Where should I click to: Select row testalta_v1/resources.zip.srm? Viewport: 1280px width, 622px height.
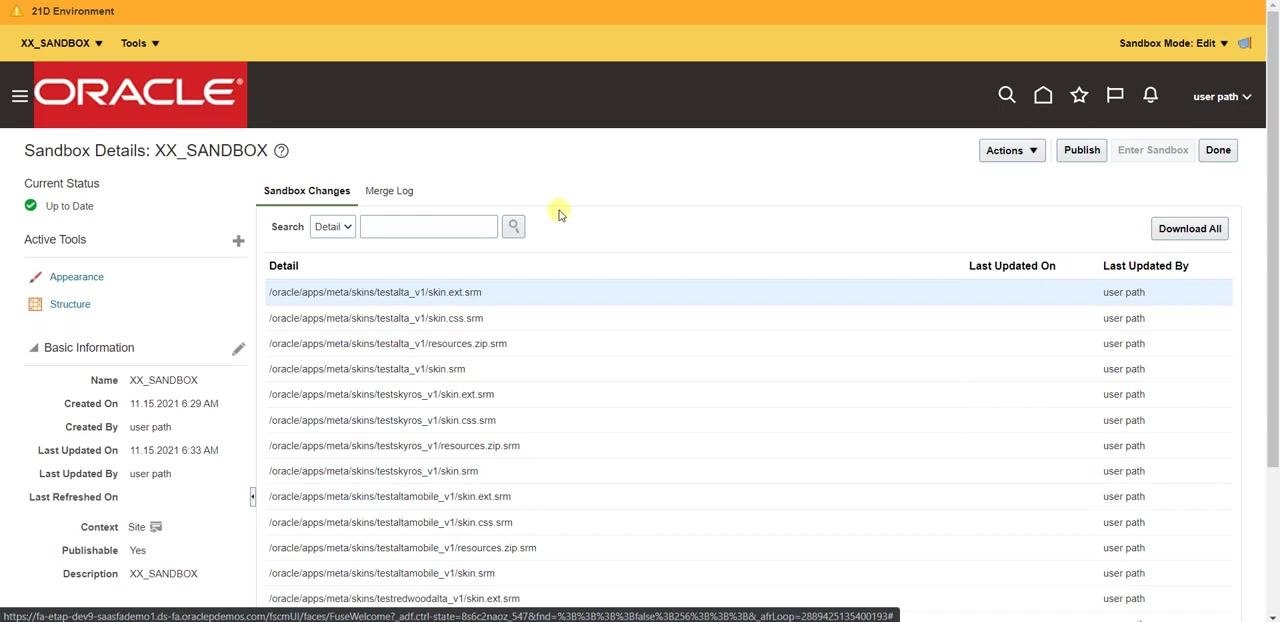coord(749,344)
